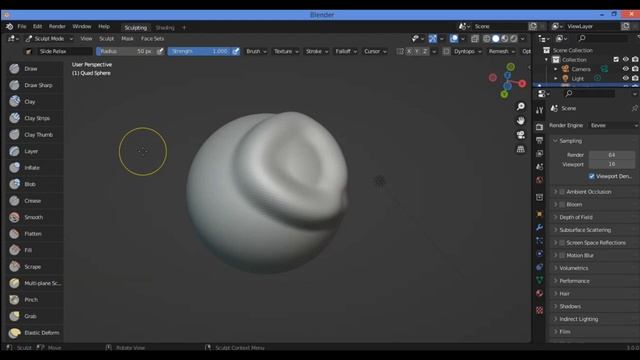Open the File menu

pyautogui.click(x=22, y=27)
